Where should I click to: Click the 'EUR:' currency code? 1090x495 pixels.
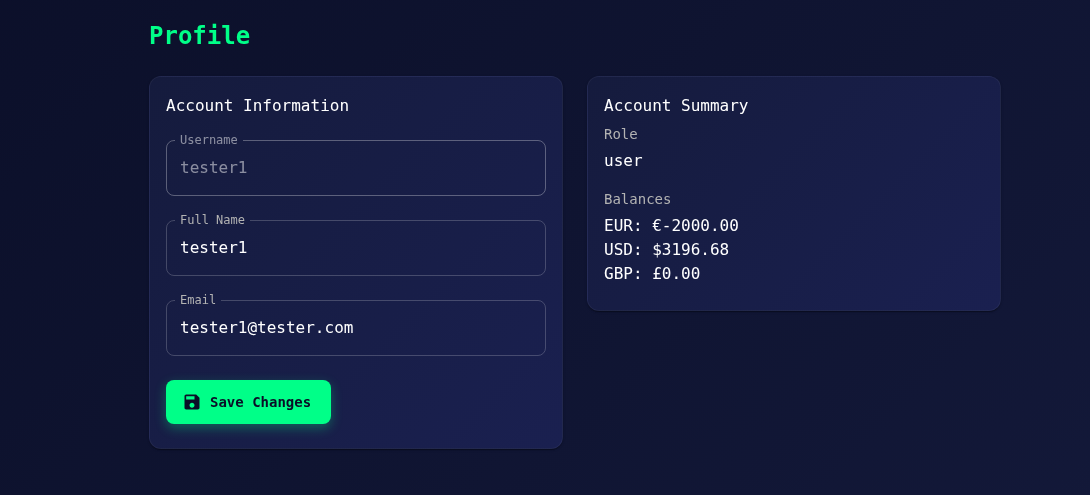click(x=623, y=226)
